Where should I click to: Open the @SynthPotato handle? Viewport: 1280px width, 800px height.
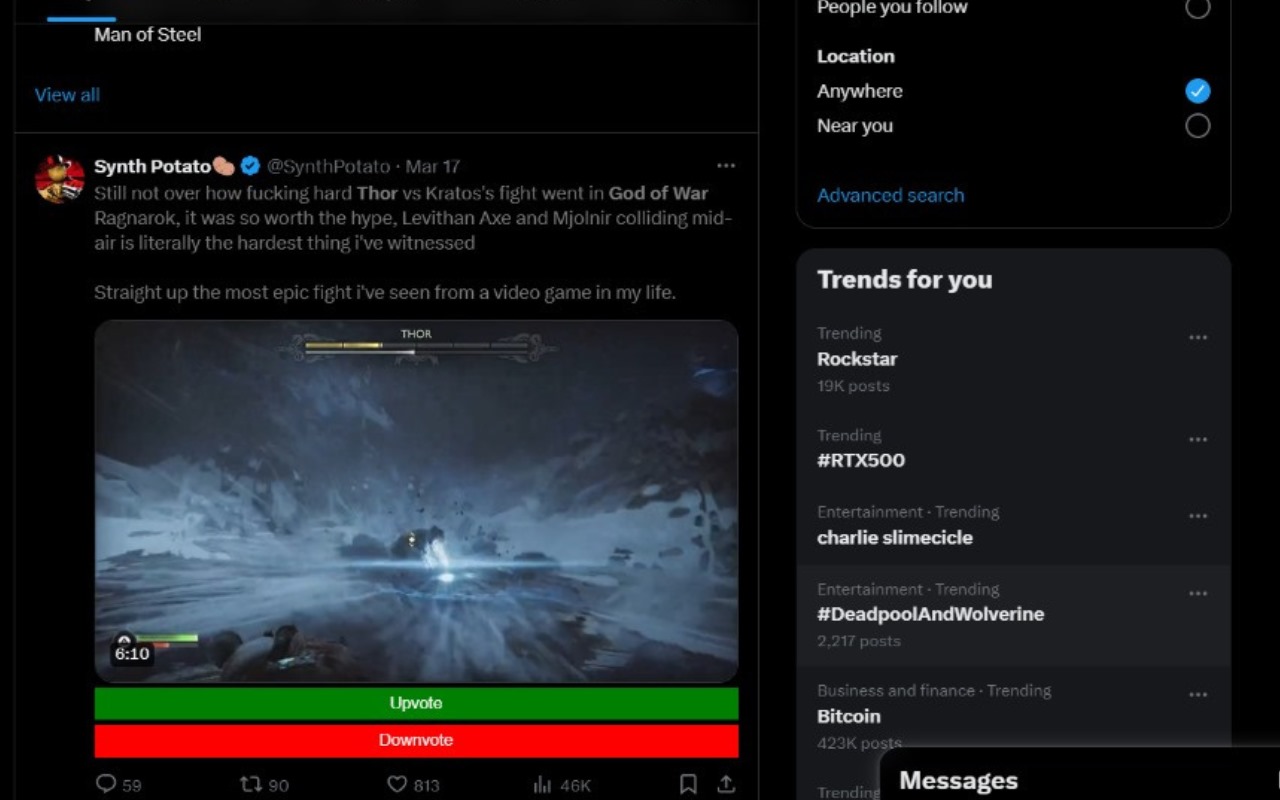328,166
